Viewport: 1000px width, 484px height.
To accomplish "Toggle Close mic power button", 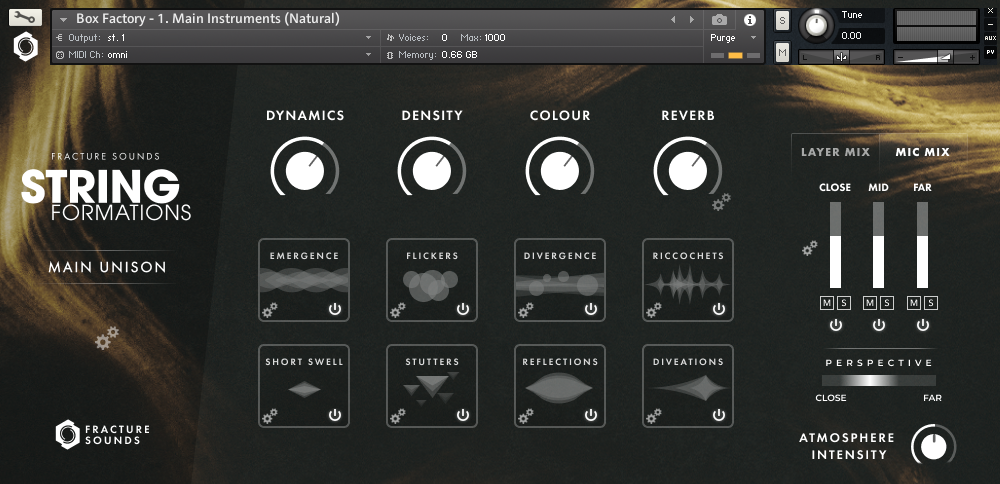I will click(x=835, y=325).
